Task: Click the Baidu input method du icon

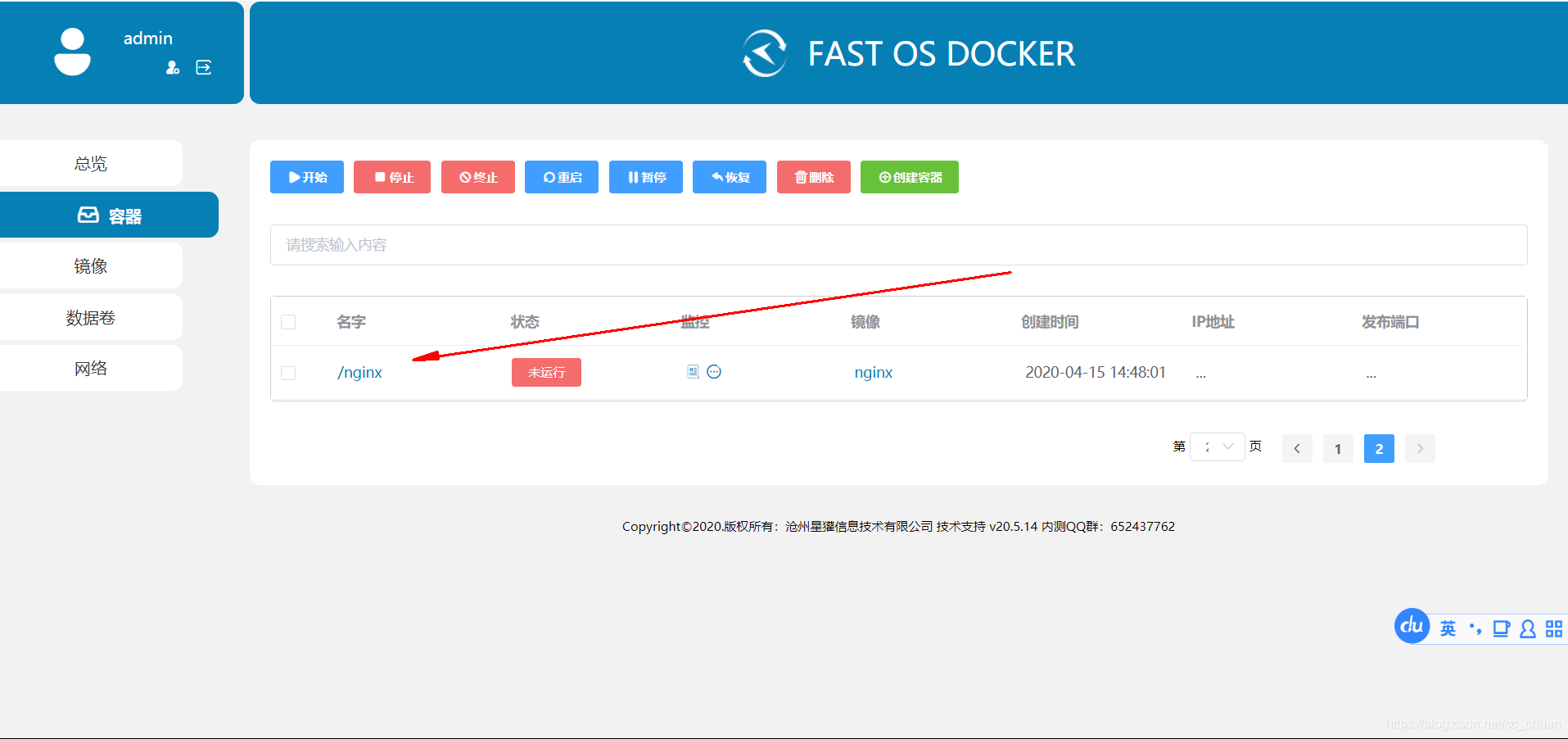Action: [x=1412, y=626]
